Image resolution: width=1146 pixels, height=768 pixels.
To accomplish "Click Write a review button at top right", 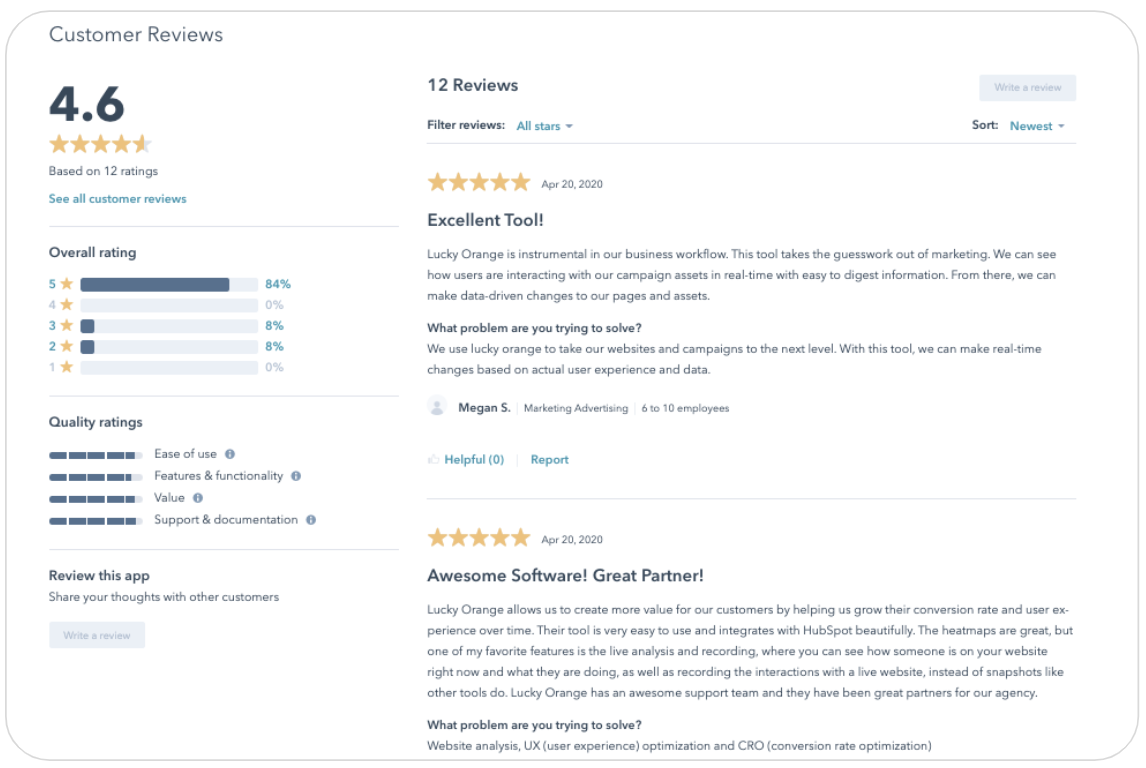I will 1027,88.
